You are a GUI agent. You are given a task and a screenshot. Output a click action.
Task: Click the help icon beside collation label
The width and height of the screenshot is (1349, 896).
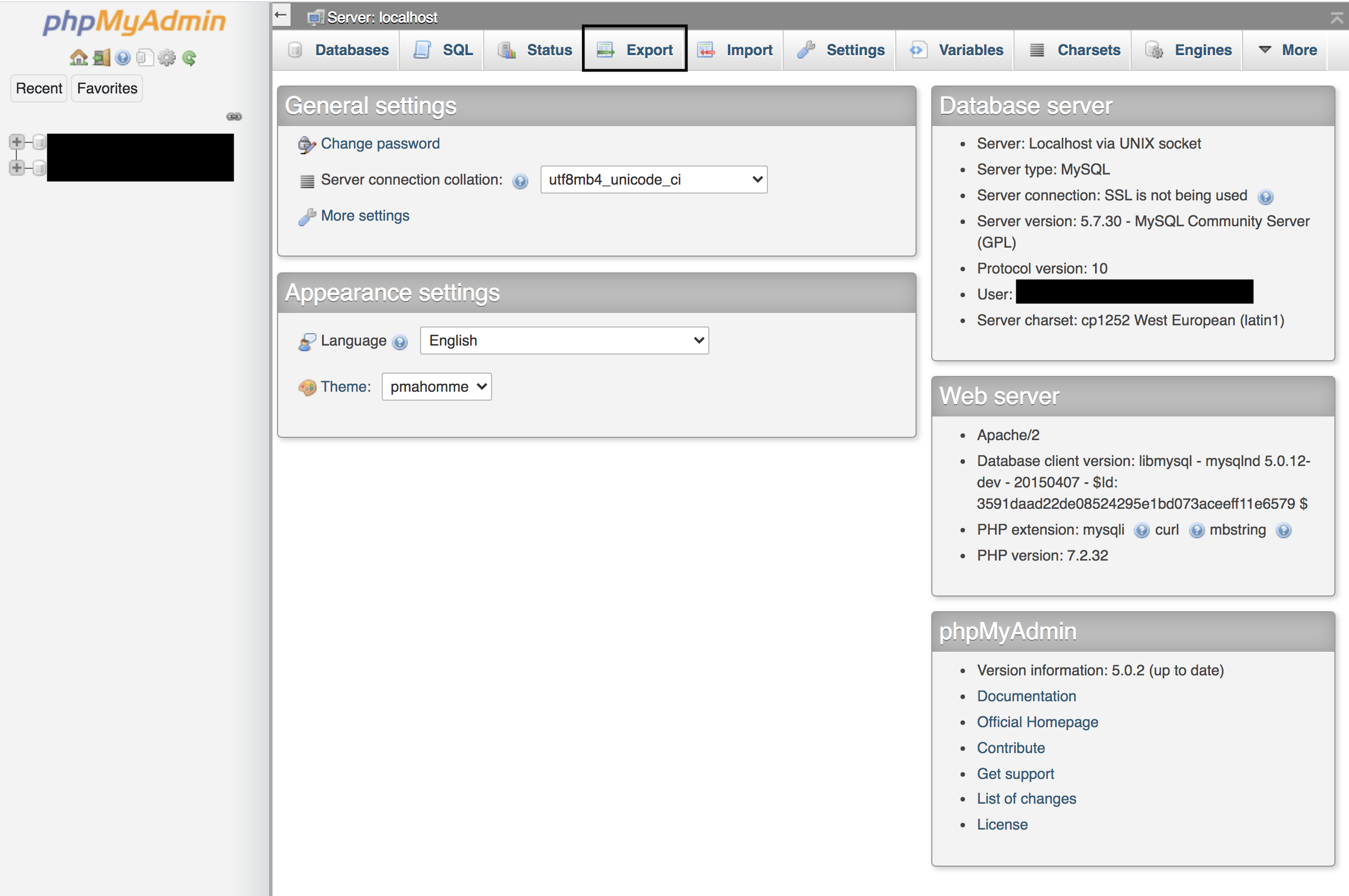[x=520, y=182]
